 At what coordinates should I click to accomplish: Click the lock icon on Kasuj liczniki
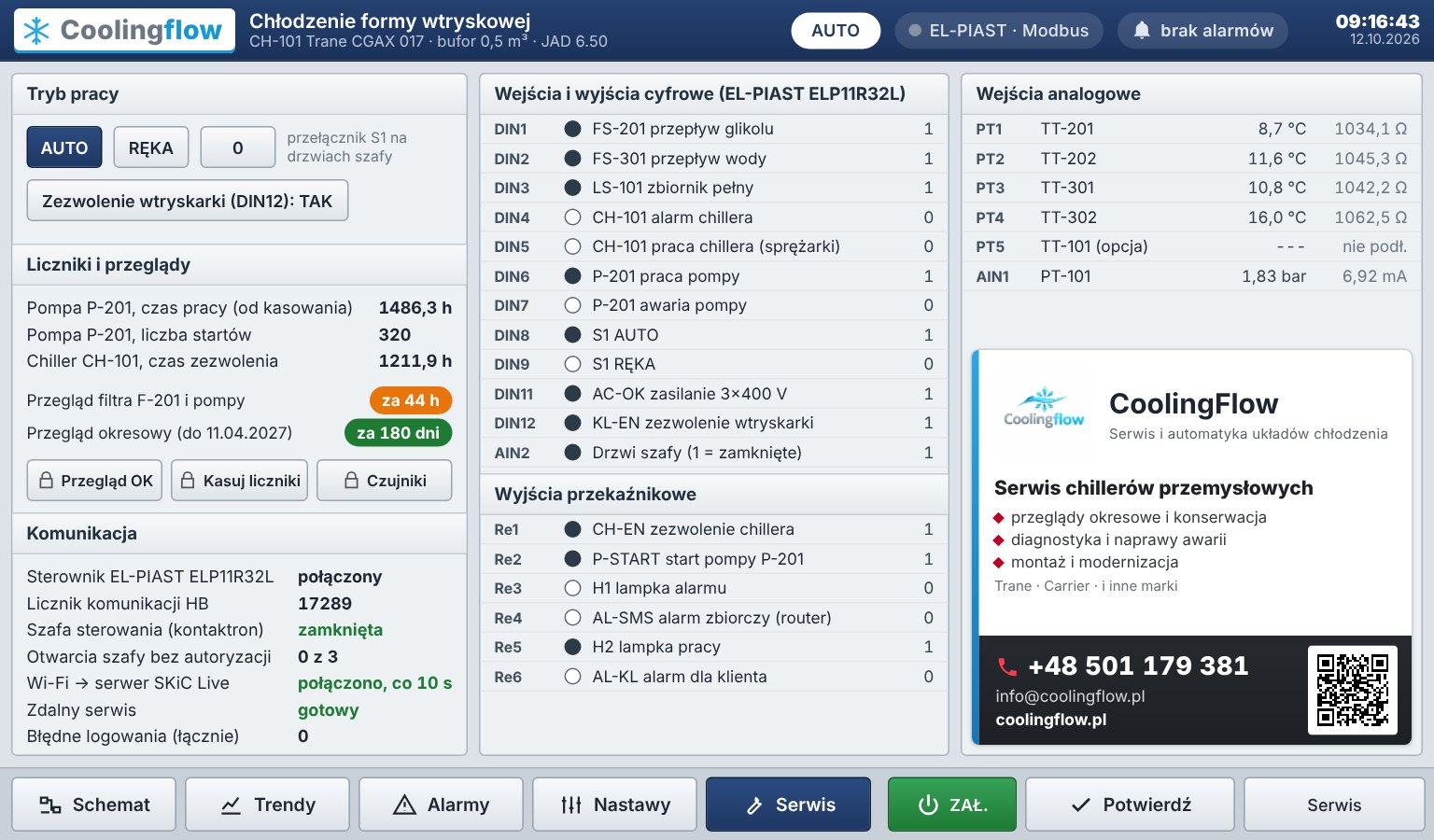coord(188,481)
